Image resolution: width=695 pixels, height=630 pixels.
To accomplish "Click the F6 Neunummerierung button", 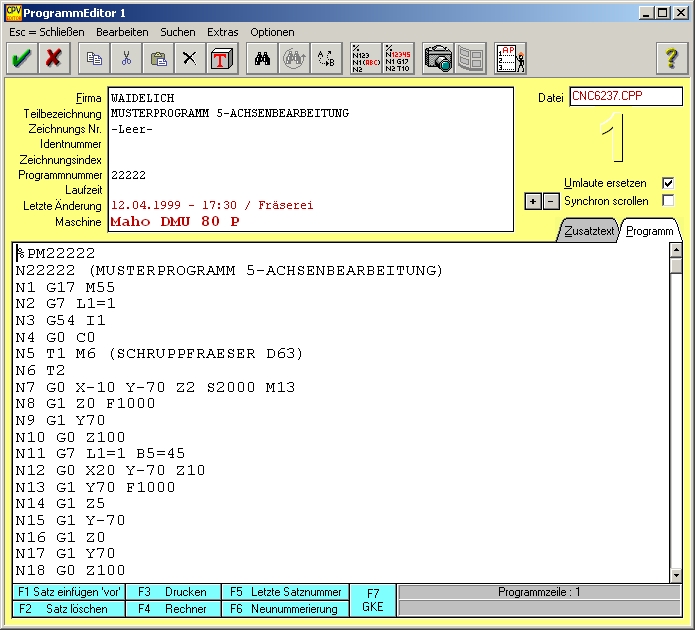I will [285, 608].
